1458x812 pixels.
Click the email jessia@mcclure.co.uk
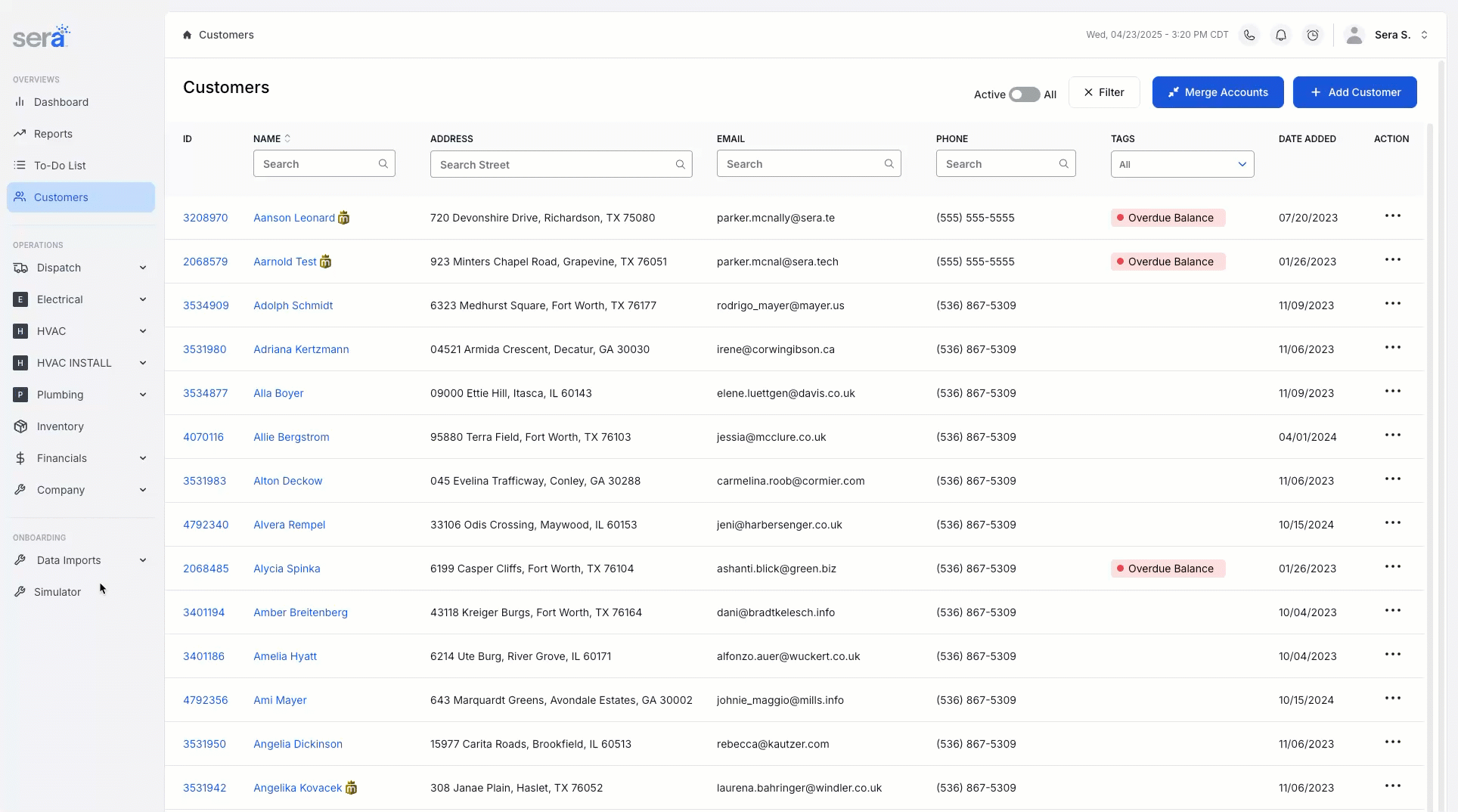(x=771, y=437)
